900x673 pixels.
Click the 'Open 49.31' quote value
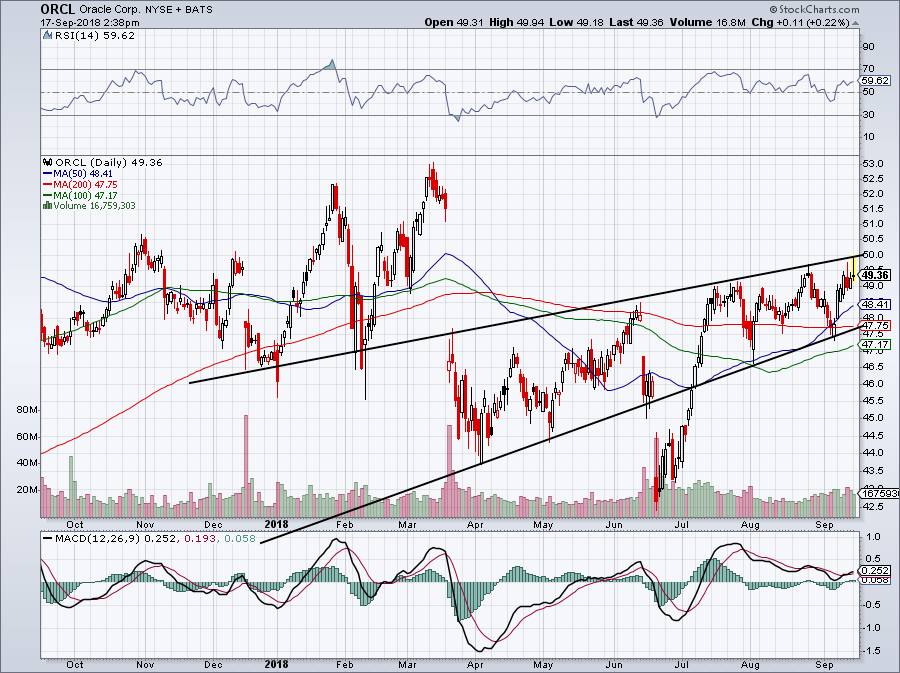pyautogui.click(x=455, y=23)
